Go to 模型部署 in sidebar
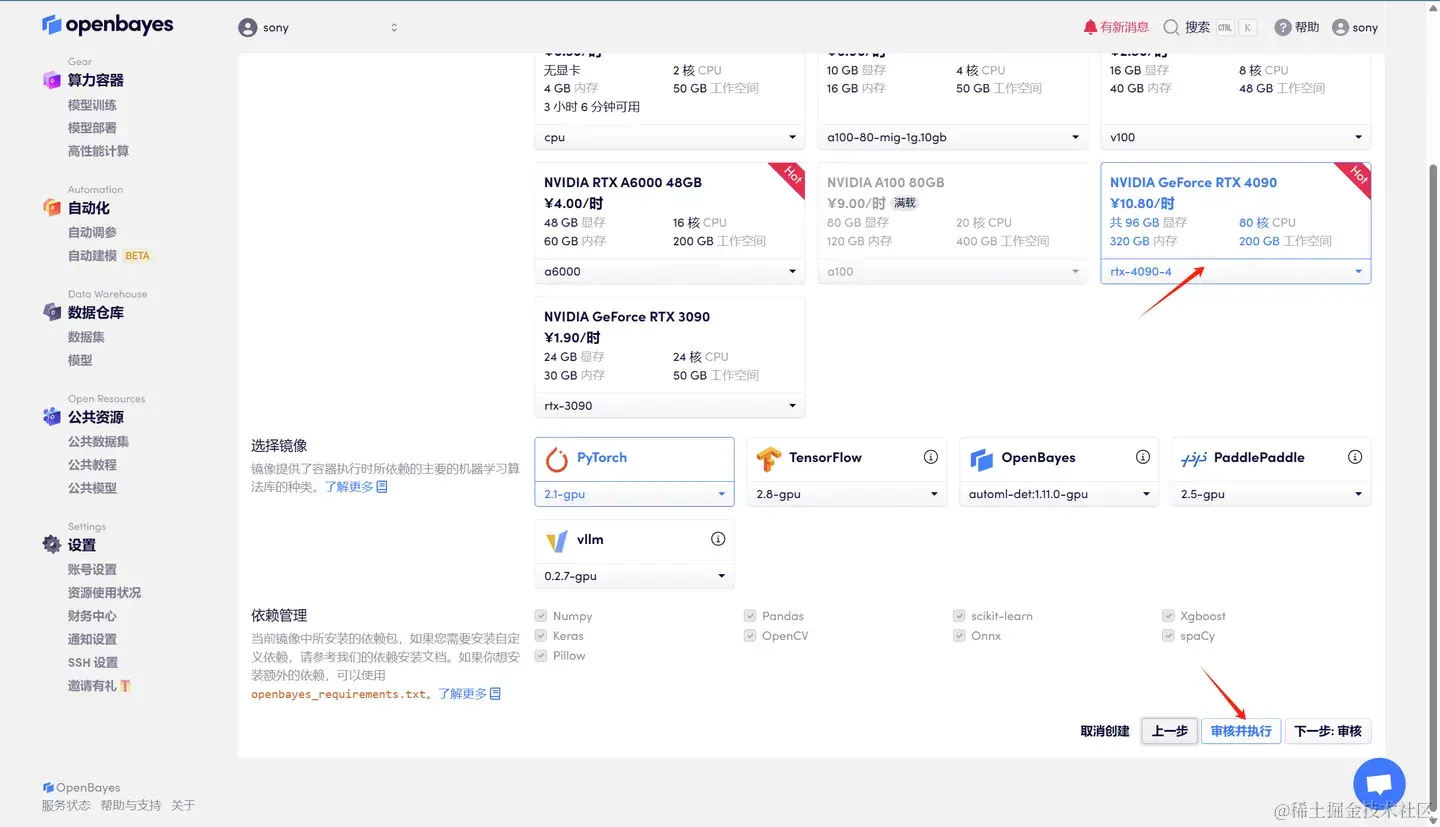Screen dimensions: 1440x827 (92, 128)
